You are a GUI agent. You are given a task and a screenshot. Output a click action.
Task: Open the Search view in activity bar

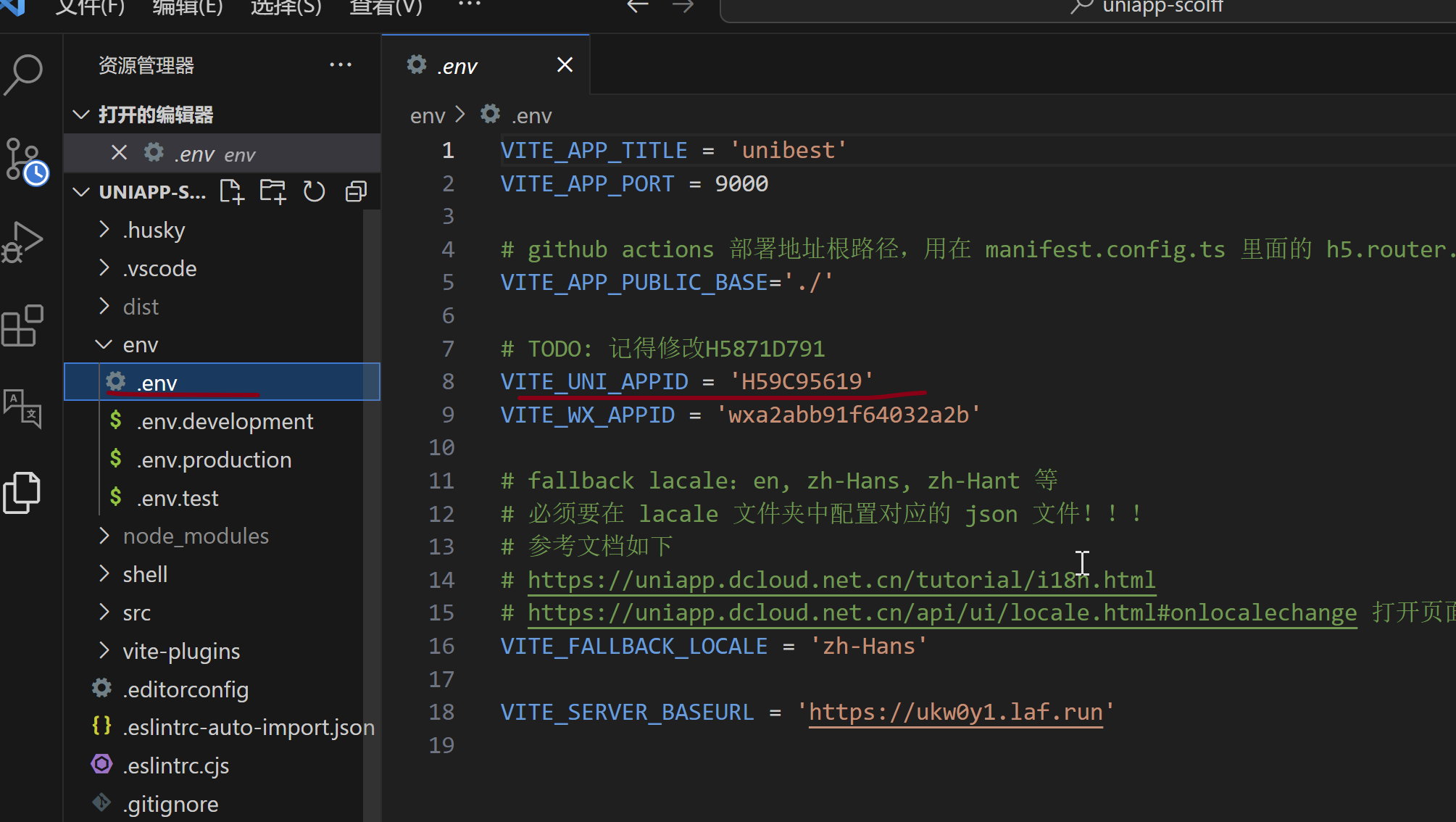click(x=23, y=75)
